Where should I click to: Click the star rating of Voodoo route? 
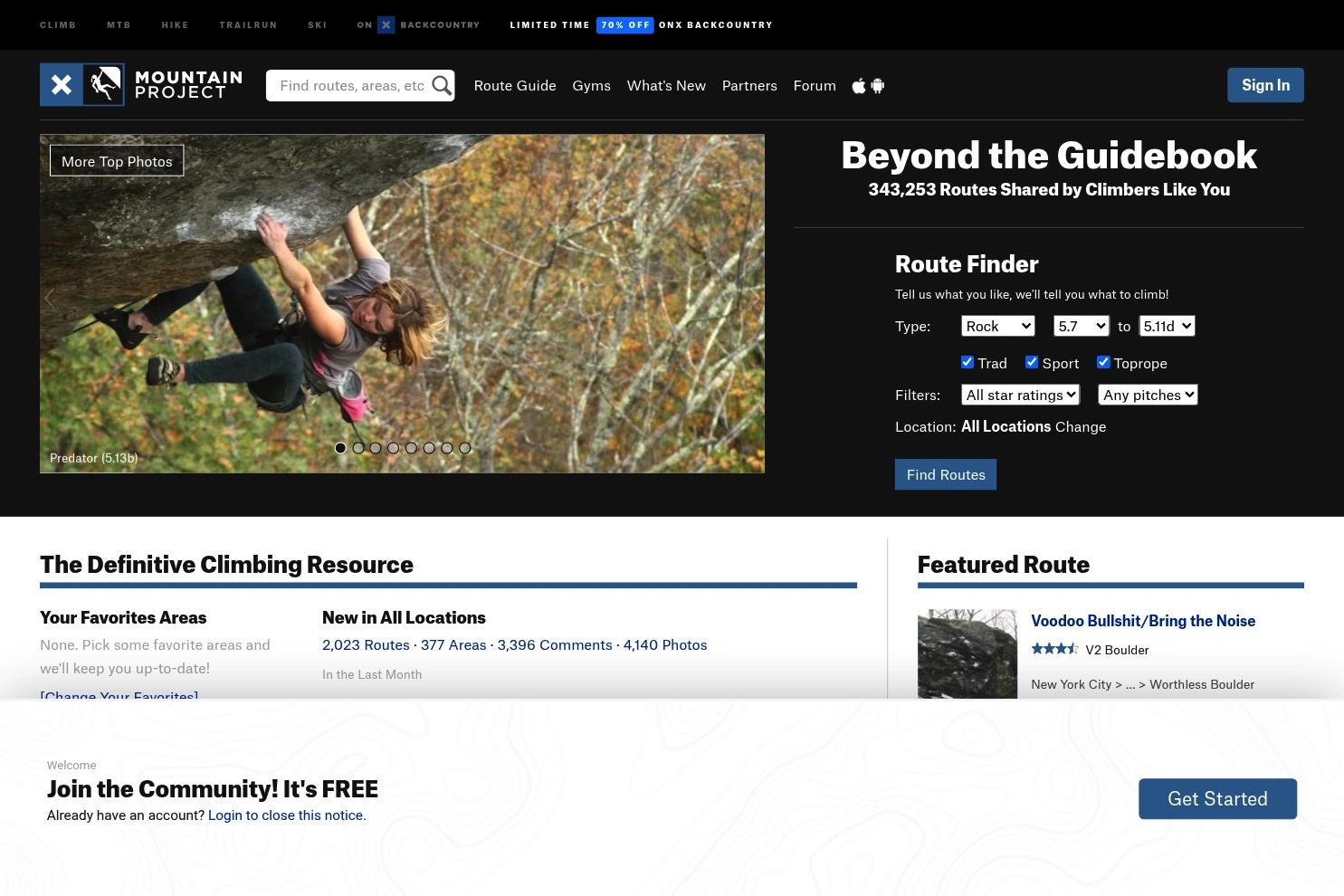(1054, 649)
